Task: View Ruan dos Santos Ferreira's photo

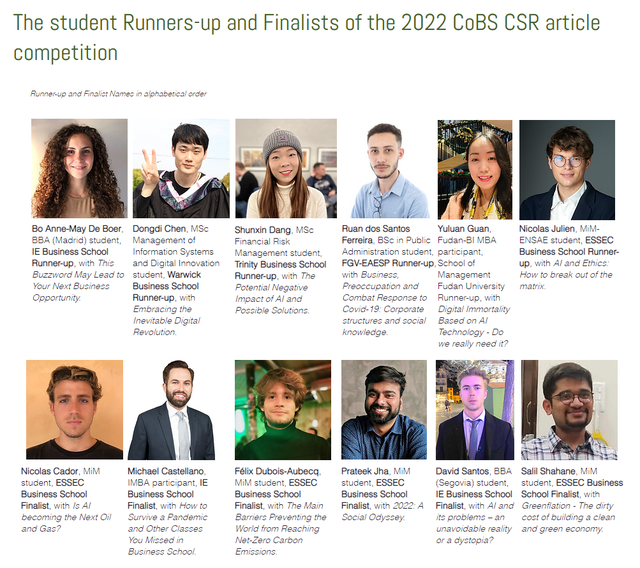Action: click(386, 169)
